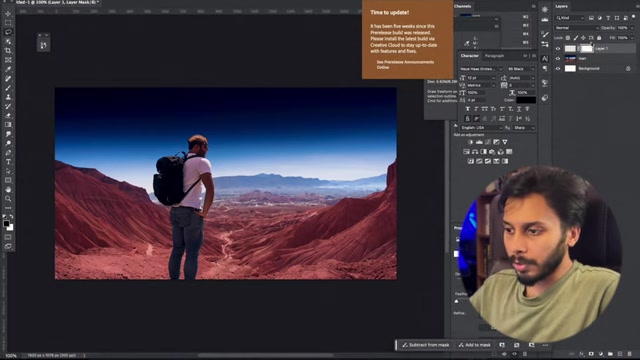Select the Lasso tool

(8, 32)
